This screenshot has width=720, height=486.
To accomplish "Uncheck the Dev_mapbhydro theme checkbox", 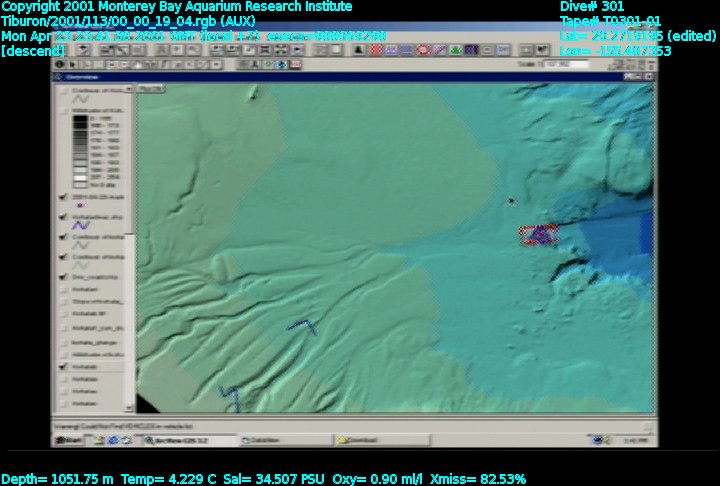I will tap(64, 277).
